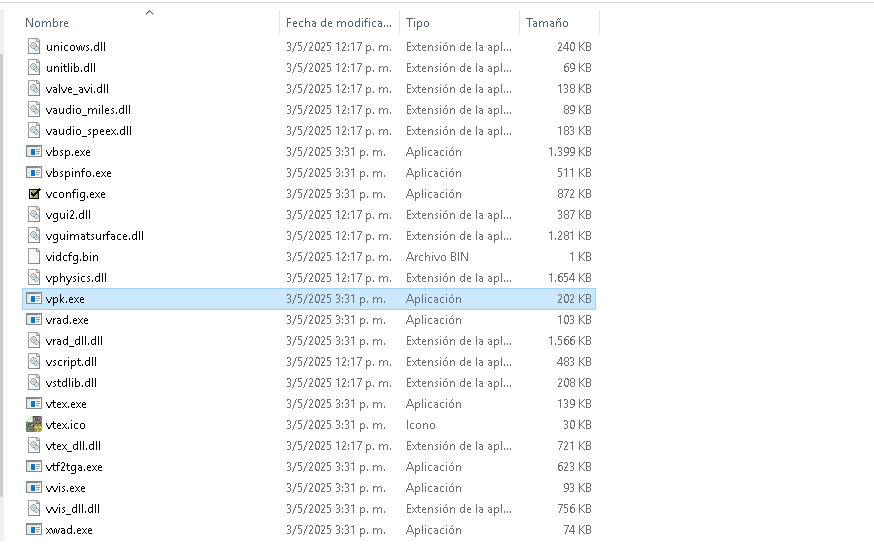Sort files by the Tipo column
Viewport: 874px width, 545px height.
pyautogui.click(x=418, y=23)
